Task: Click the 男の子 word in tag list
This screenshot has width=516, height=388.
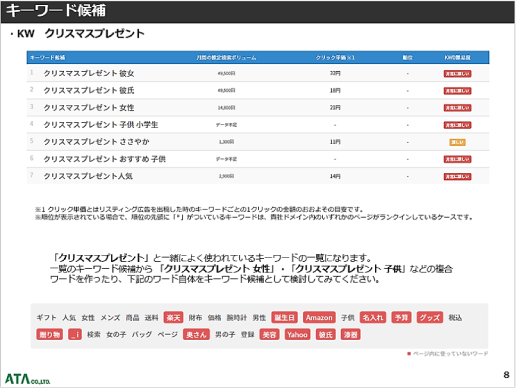Action: tap(225, 335)
